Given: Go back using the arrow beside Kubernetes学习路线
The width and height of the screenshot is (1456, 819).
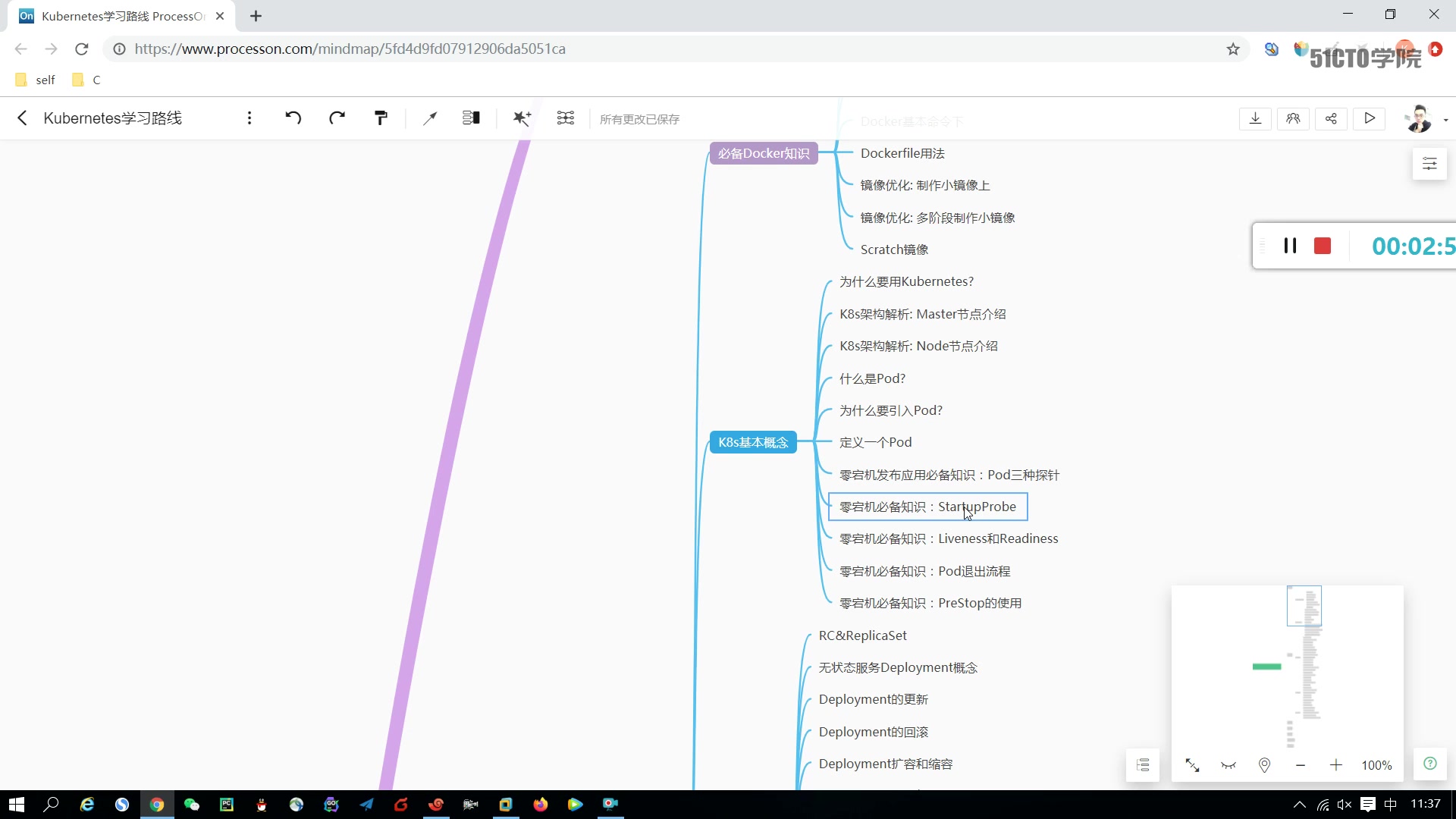Looking at the screenshot, I should (x=22, y=118).
